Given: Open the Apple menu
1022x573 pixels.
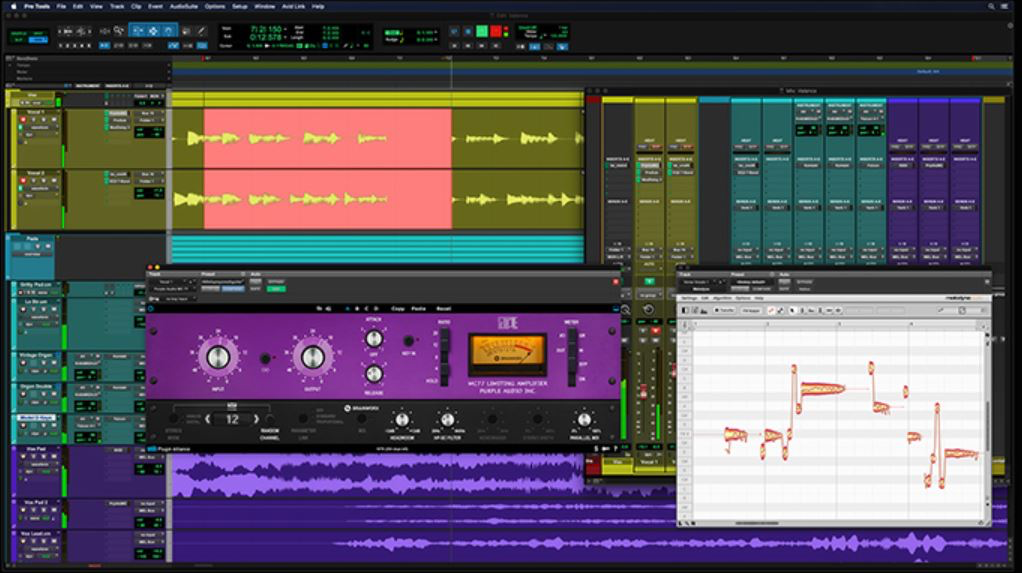Looking at the screenshot, I should tap(13, 6).
